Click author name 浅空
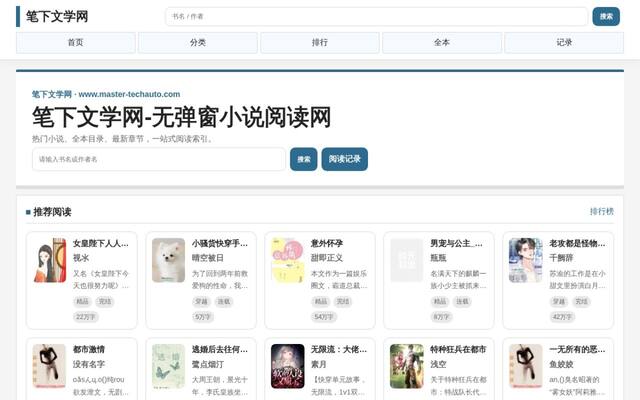 [x=438, y=364]
